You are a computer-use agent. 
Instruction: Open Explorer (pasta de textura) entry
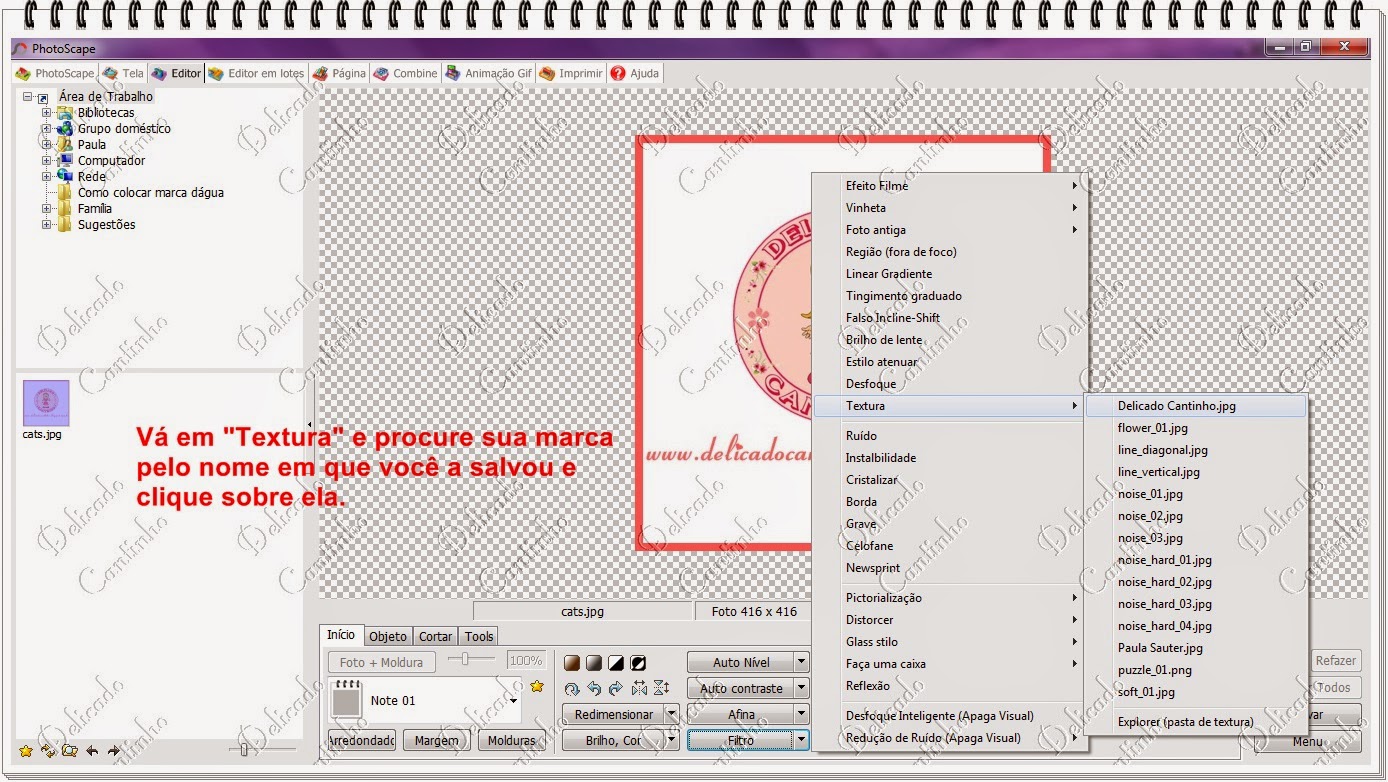(x=1196, y=722)
